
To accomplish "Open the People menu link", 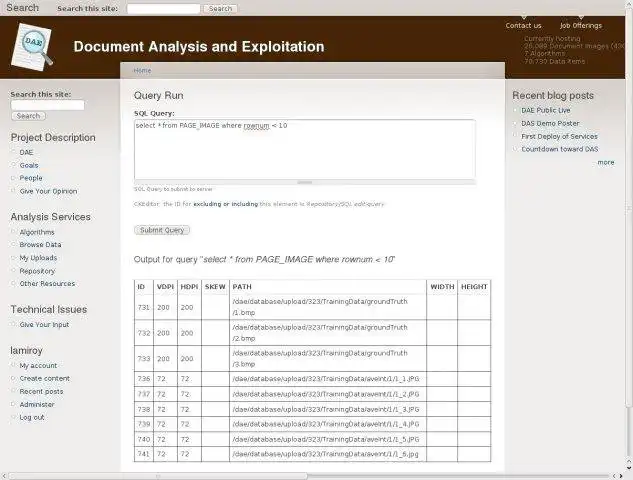I will point(31,178).
